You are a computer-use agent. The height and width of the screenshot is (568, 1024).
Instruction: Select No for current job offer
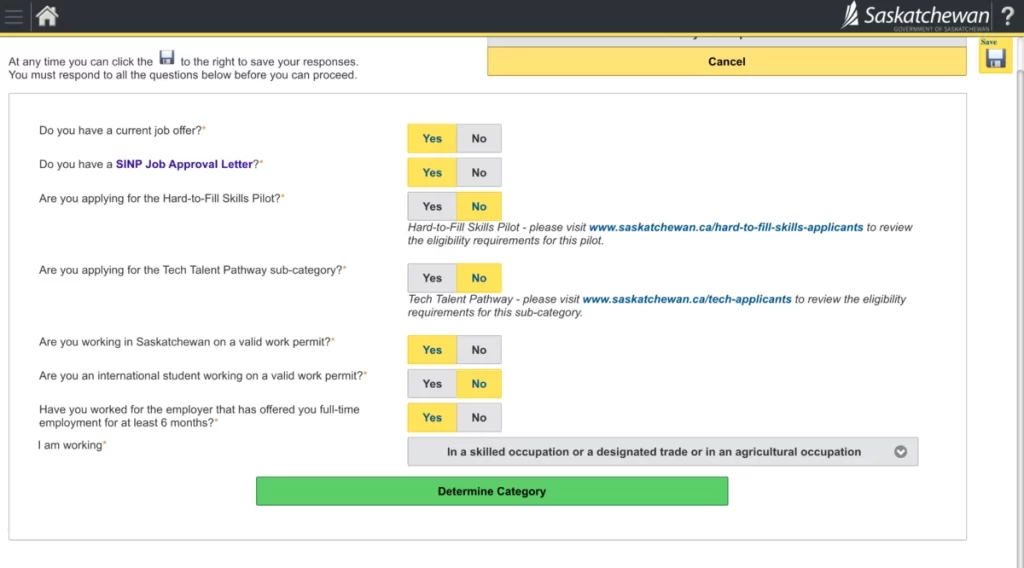point(479,139)
